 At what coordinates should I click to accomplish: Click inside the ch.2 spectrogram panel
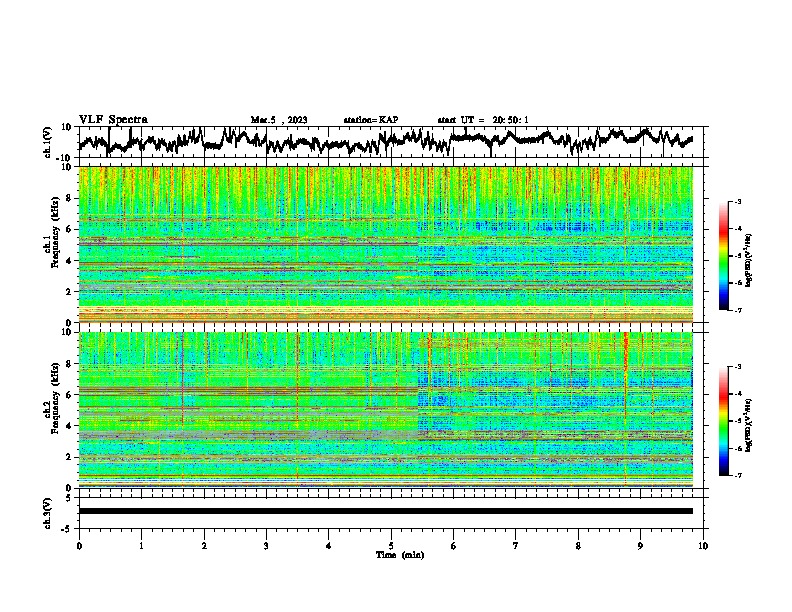(x=385, y=410)
